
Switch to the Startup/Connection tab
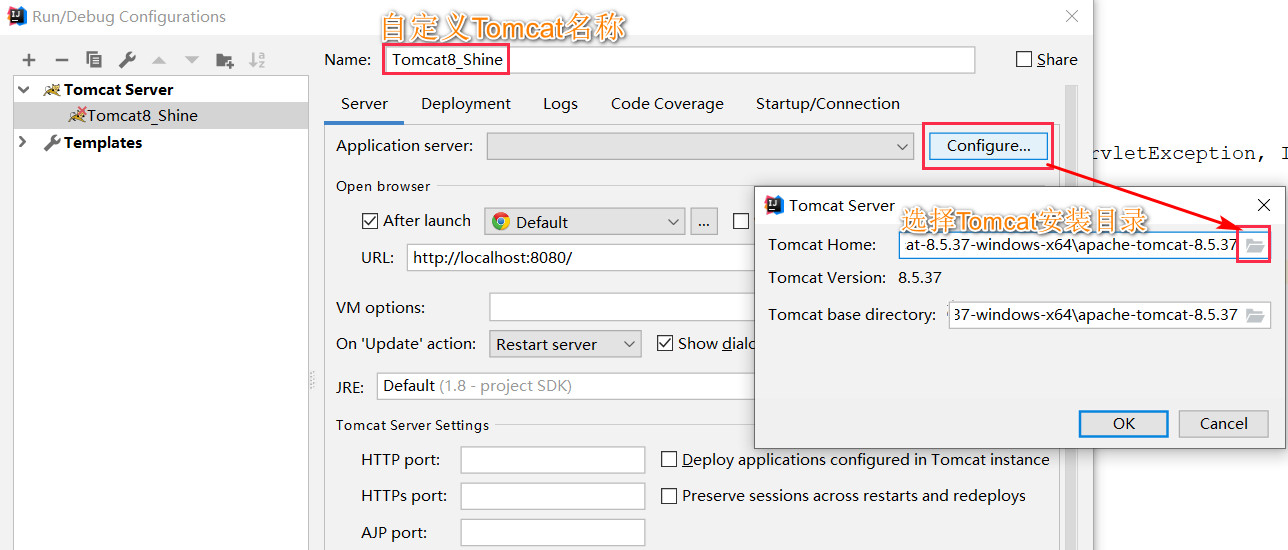(x=828, y=104)
